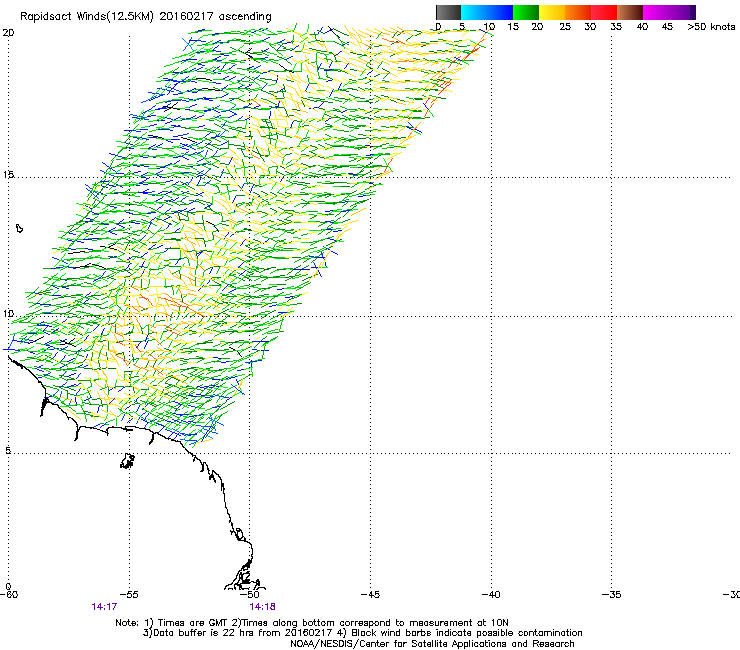This screenshot has height=650, width=740.
Task: Click the orange 25-30 knots legend swatch
Action: click(578, 12)
